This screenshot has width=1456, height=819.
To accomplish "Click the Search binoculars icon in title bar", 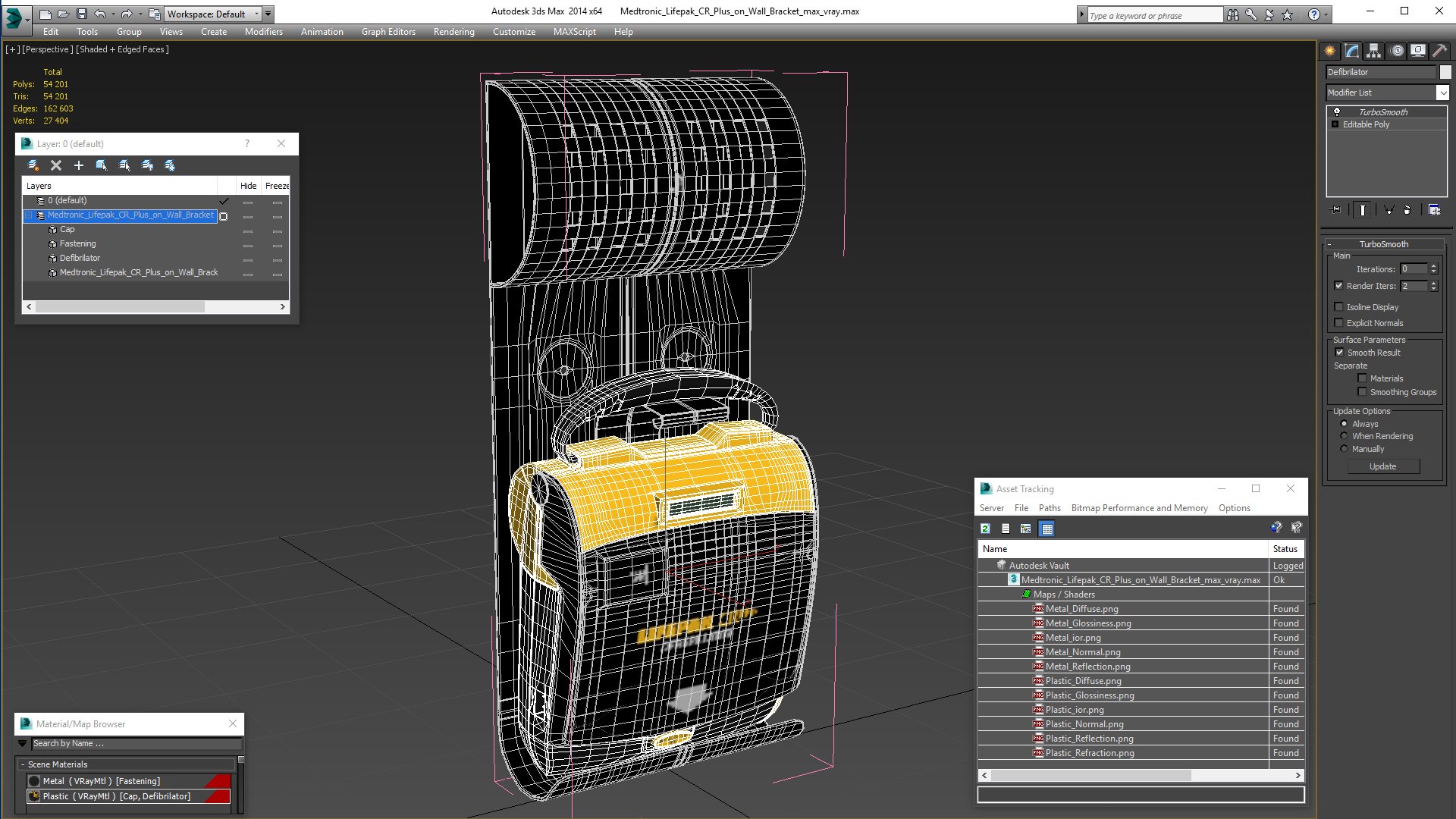I will coord(1233,14).
